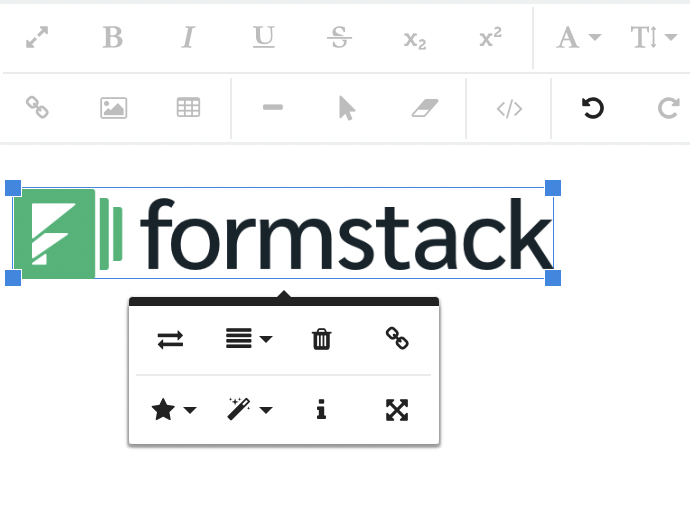Click the clear formatting eraser icon

click(425, 108)
